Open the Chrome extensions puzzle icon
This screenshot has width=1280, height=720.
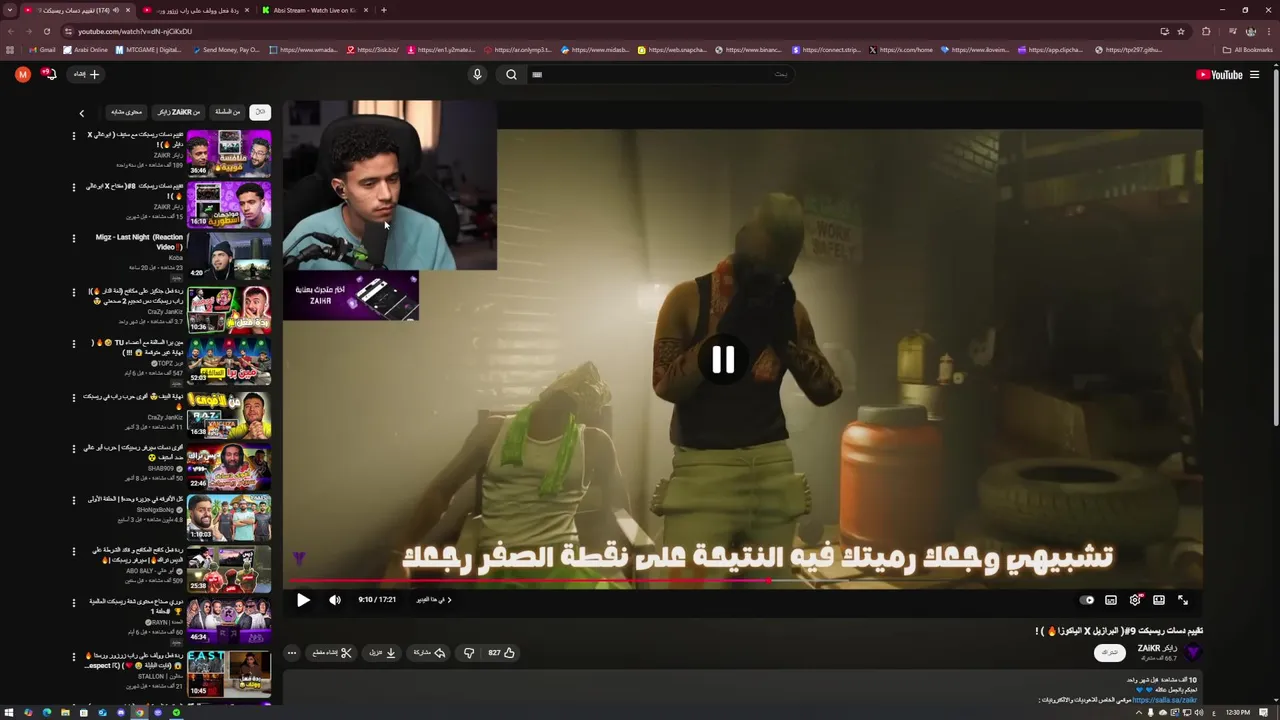coord(1206,31)
